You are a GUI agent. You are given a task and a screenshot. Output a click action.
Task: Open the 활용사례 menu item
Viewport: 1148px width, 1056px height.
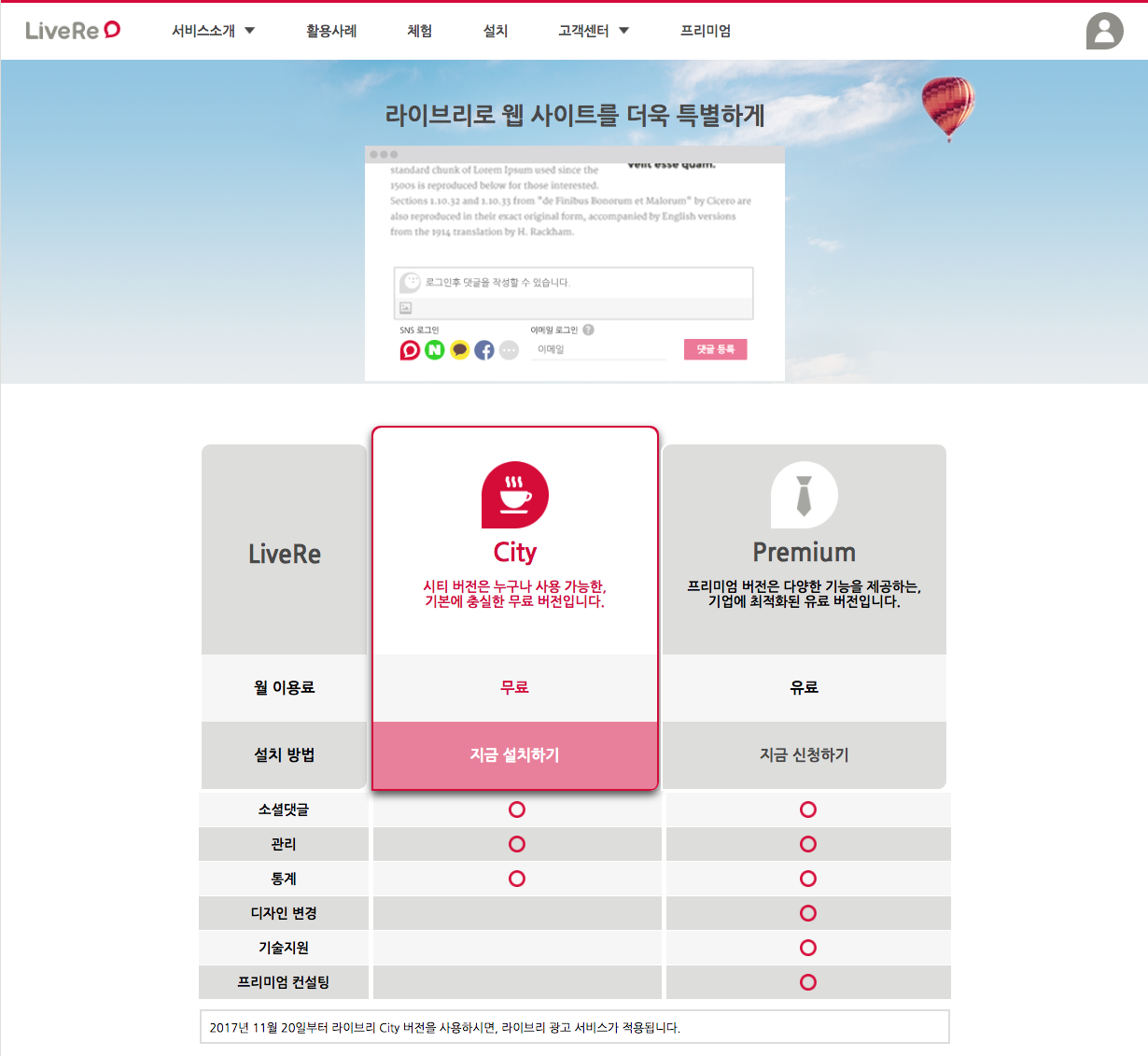[331, 31]
